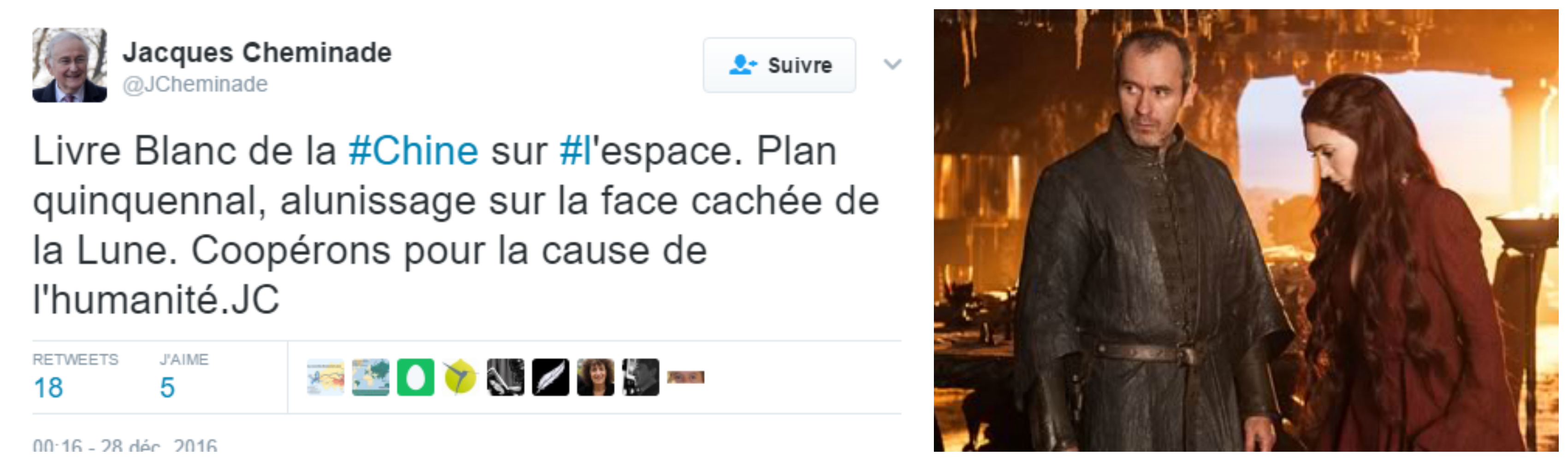This screenshot has height=461, width=1568.
Task: Open the tweet timestamp 28 déc. 2016
Action: tap(125, 445)
